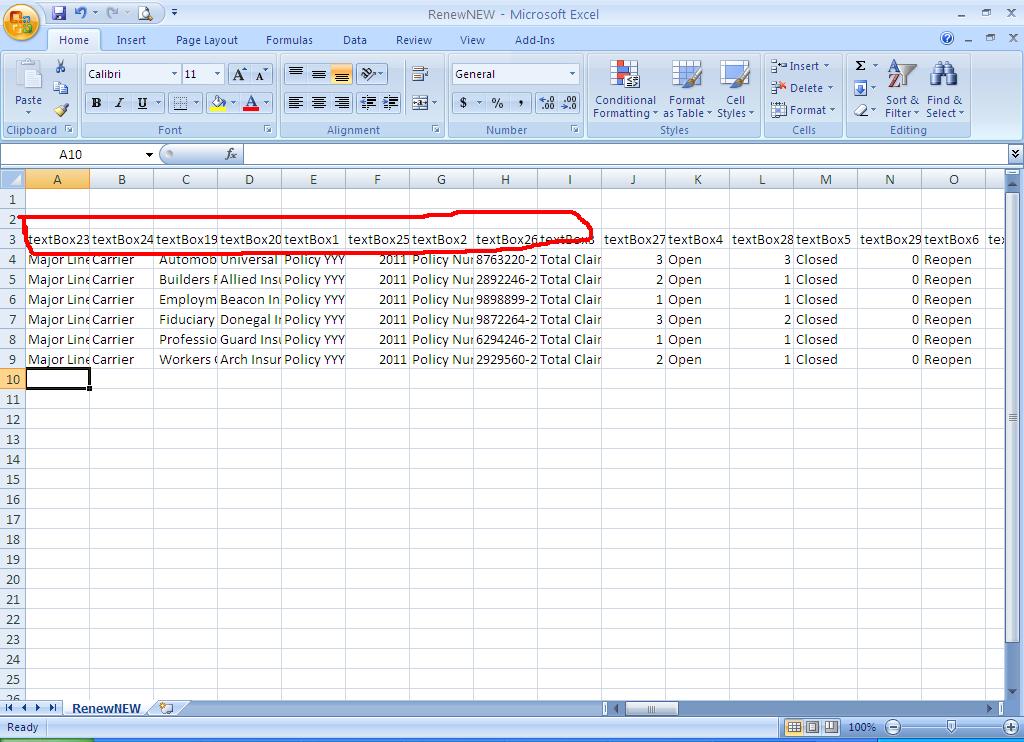
Task: Open the Name Box dropdown arrow
Action: [x=149, y=154]
